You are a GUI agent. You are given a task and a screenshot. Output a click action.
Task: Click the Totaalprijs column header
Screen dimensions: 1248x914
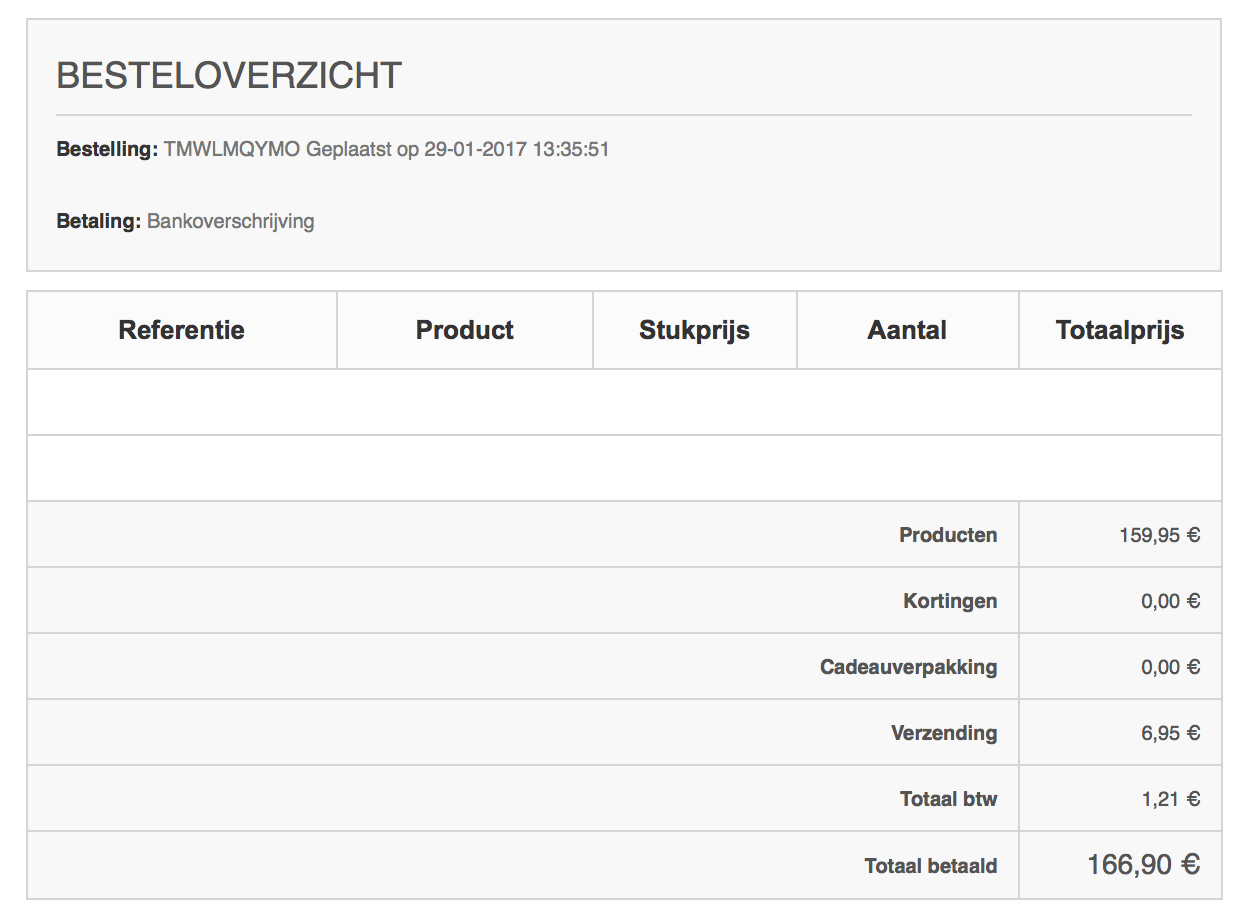coord(1120,330)
